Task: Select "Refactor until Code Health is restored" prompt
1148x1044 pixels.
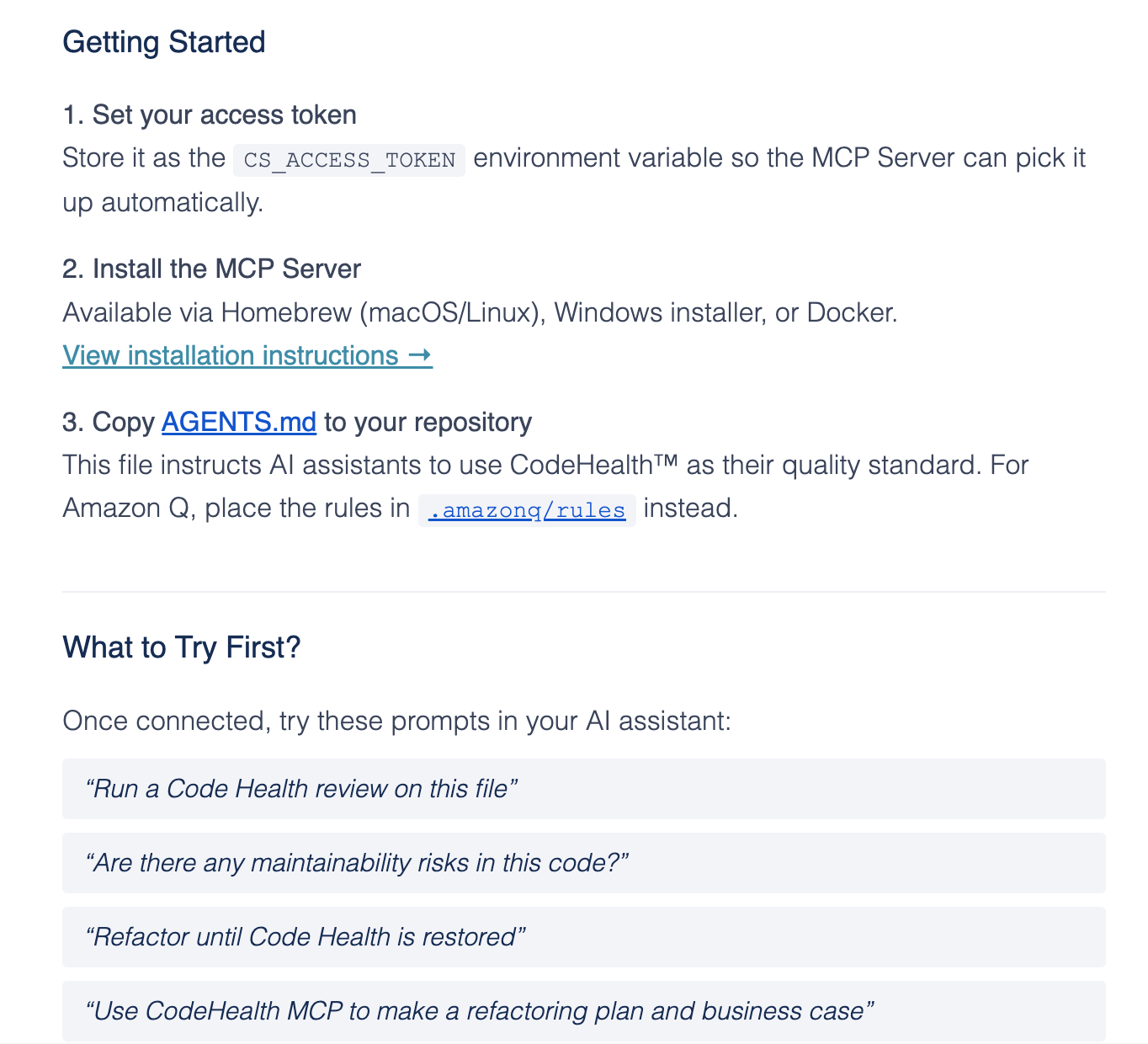Action: (306, 937)
